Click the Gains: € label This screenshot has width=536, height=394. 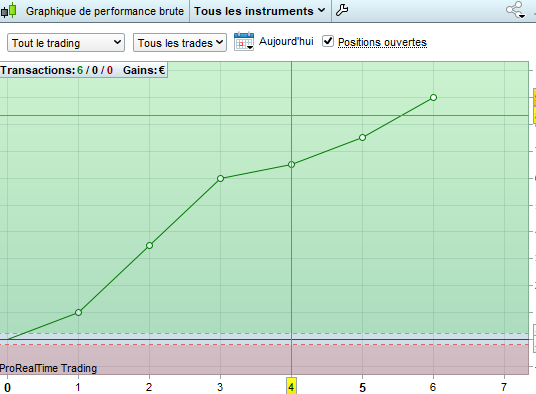144,70
